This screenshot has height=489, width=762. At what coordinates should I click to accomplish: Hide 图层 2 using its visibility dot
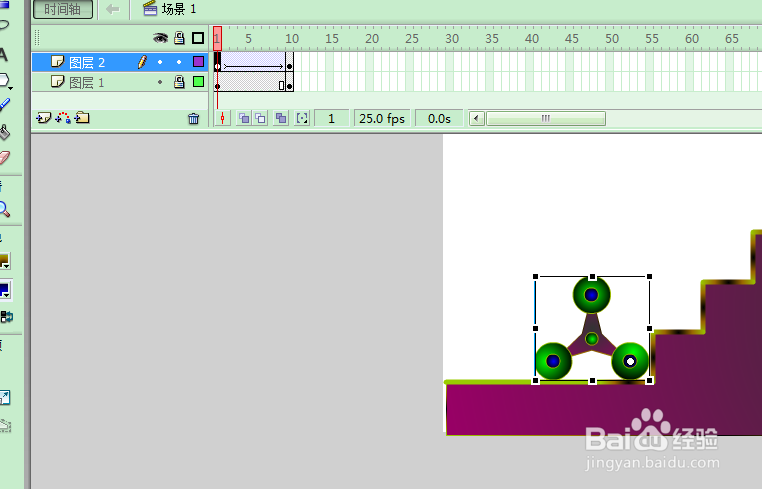tap(160, 62)
